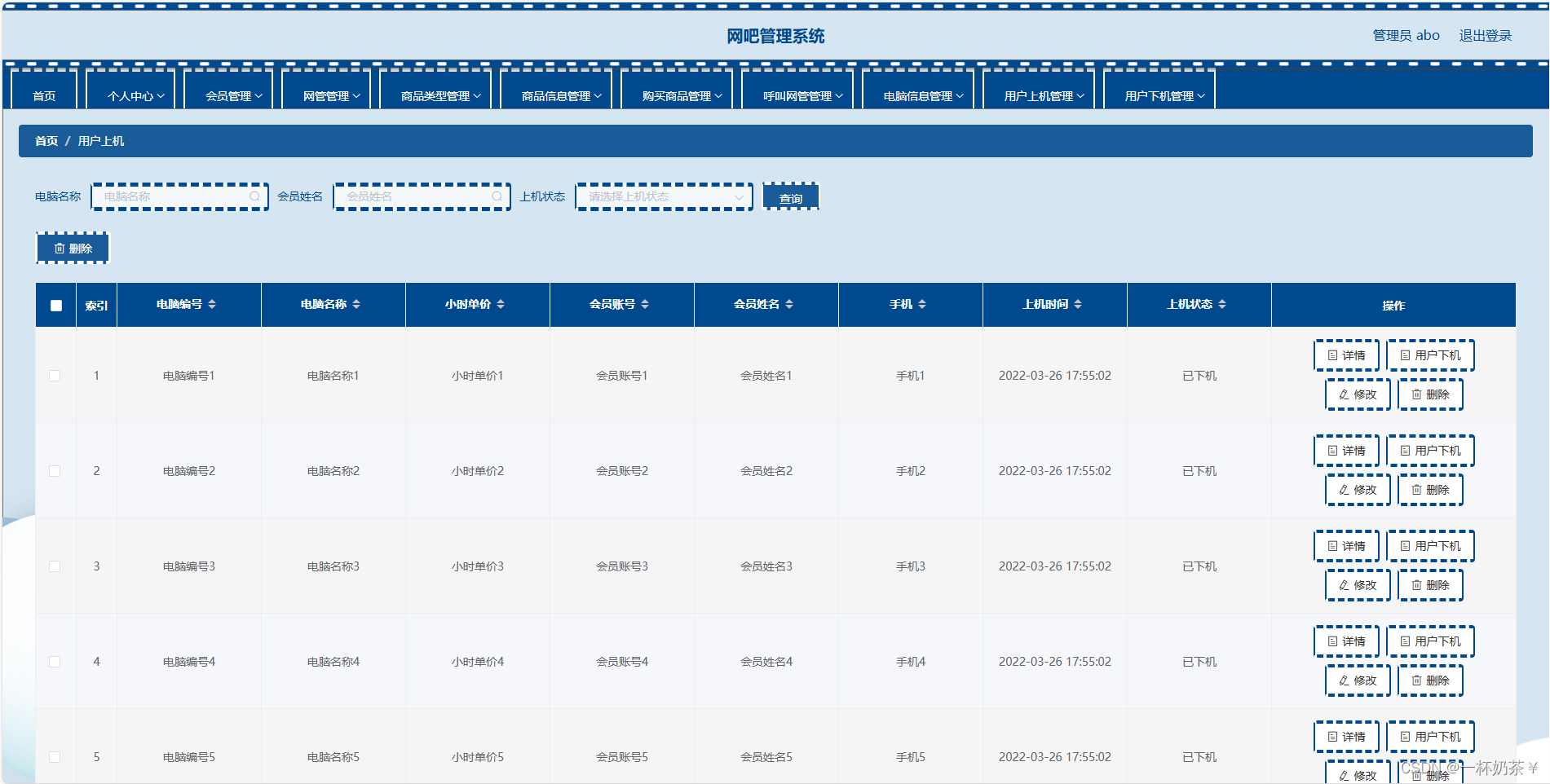
Task: Click 修改 for row 电脑编号2
Action: click(x=1358, y=490)
